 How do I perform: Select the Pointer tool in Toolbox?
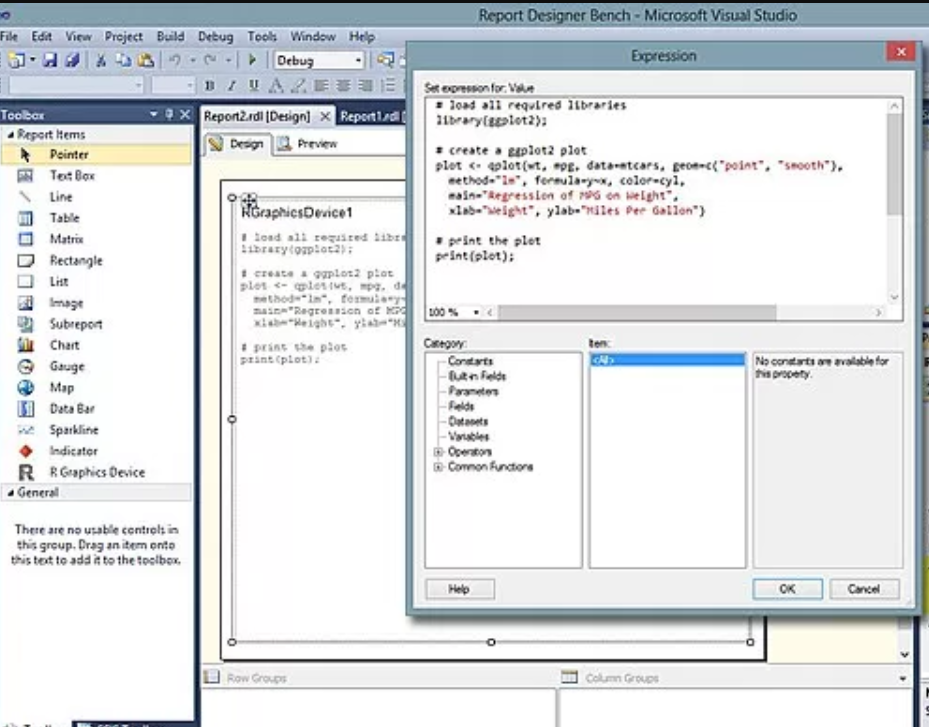click(x=96, y=155)
